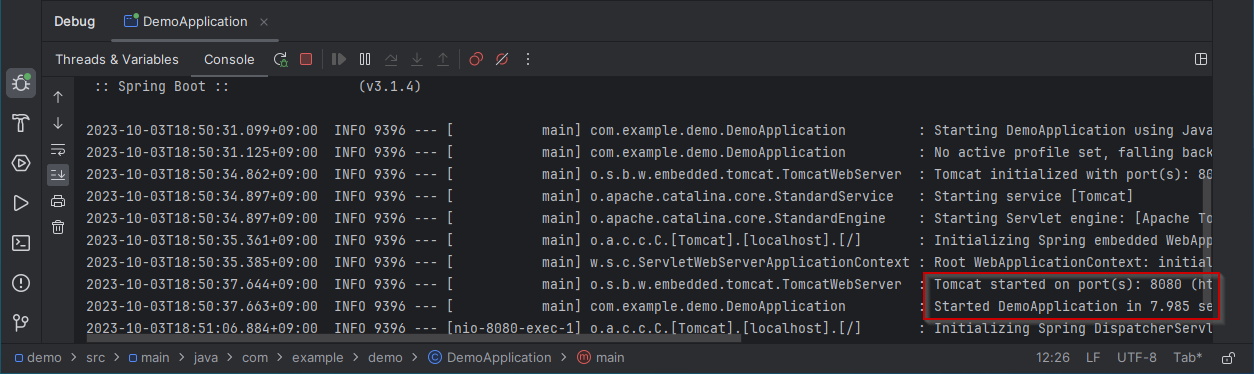Screen dimensions: 1254x374
Task: Open the debugger more options menu
Action: point(529,60)
